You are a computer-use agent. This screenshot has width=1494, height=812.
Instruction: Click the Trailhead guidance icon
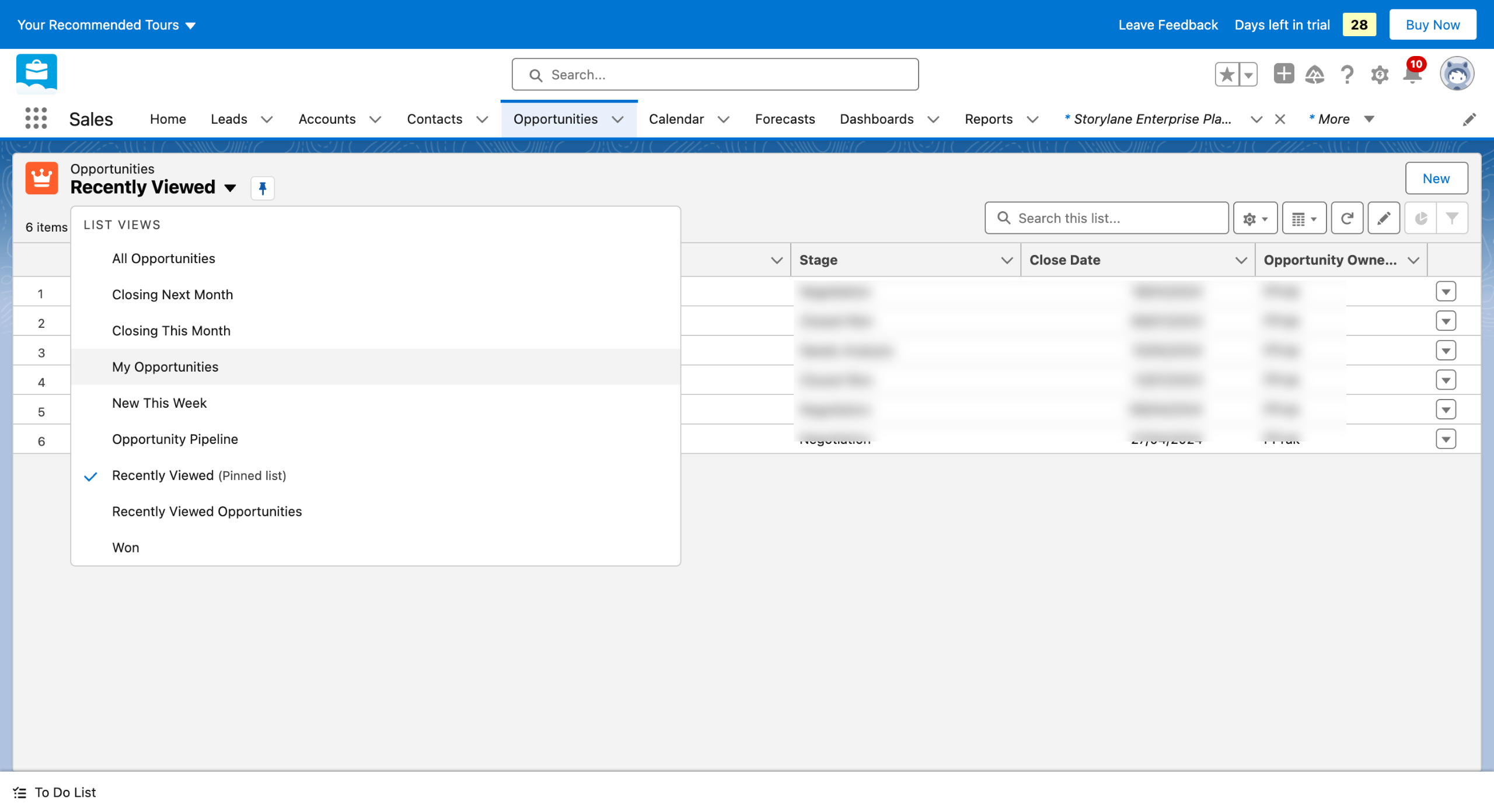1315,75
